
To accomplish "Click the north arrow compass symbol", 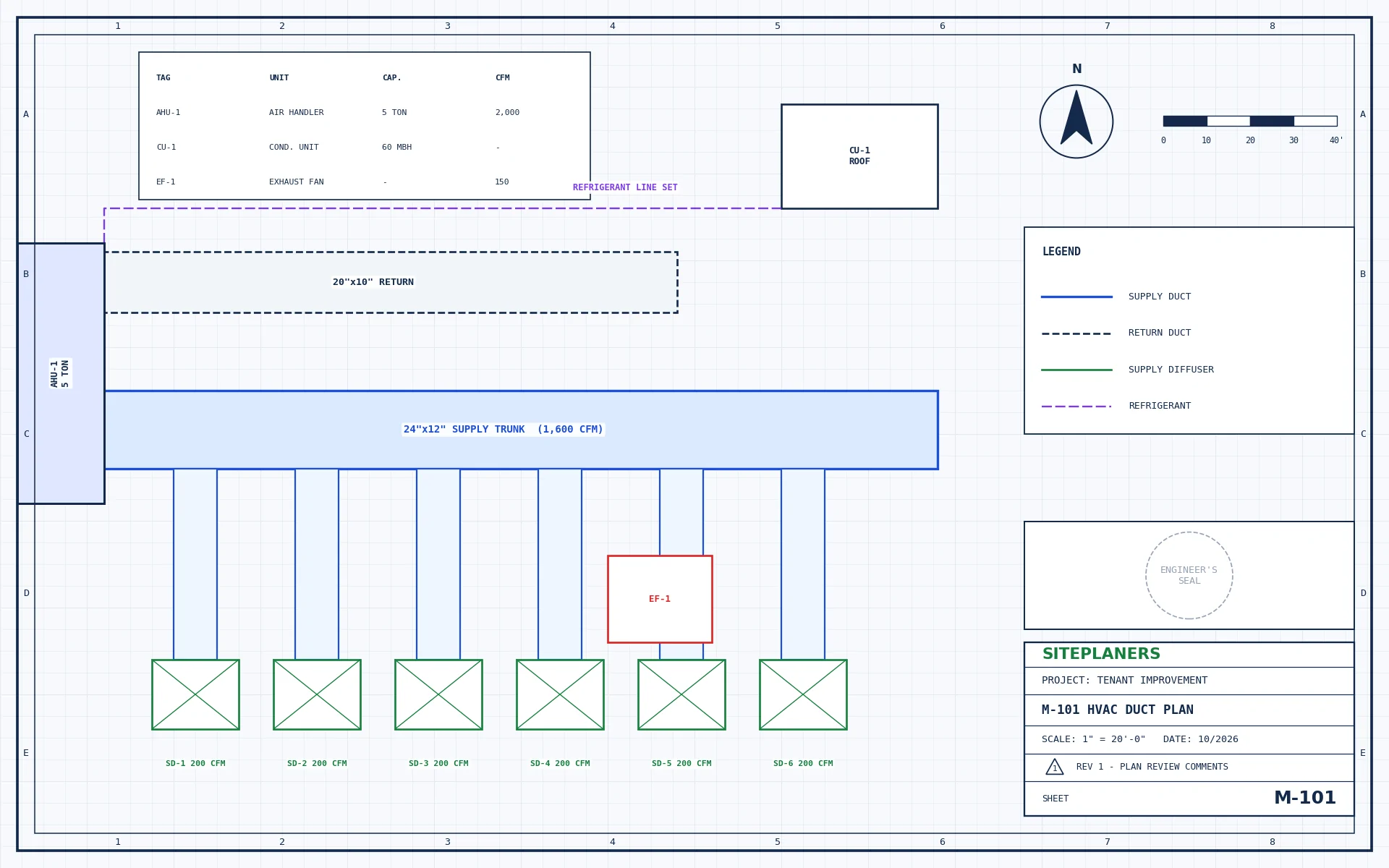I will [1076, 122].
